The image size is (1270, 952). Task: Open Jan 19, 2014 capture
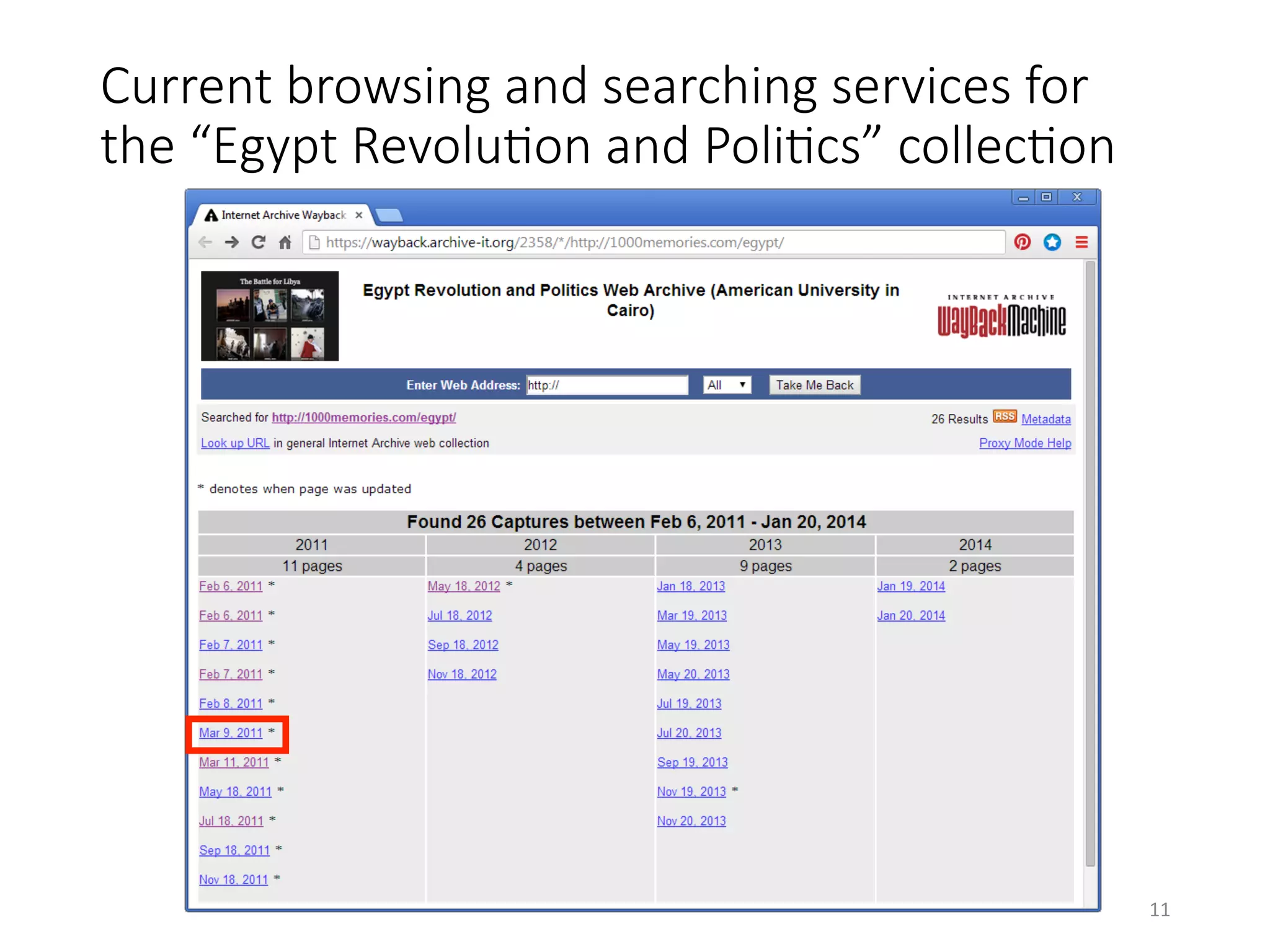click(x=911, y=586)
